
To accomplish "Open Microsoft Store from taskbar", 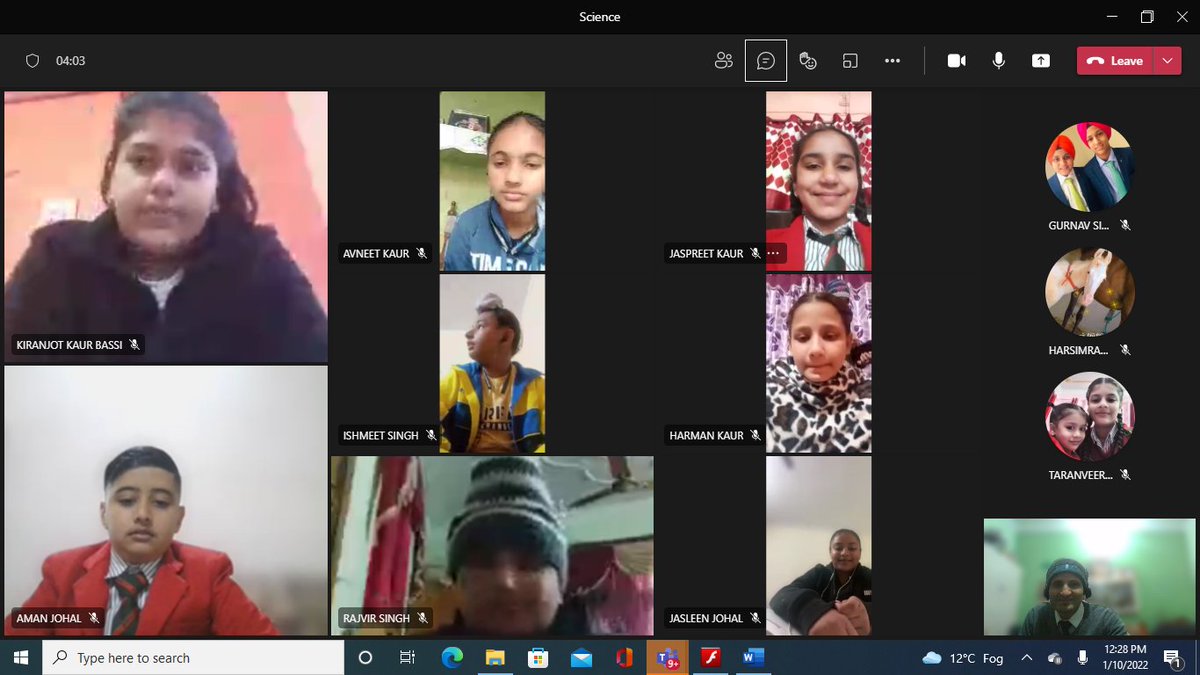I will click(x=538, y=657).
